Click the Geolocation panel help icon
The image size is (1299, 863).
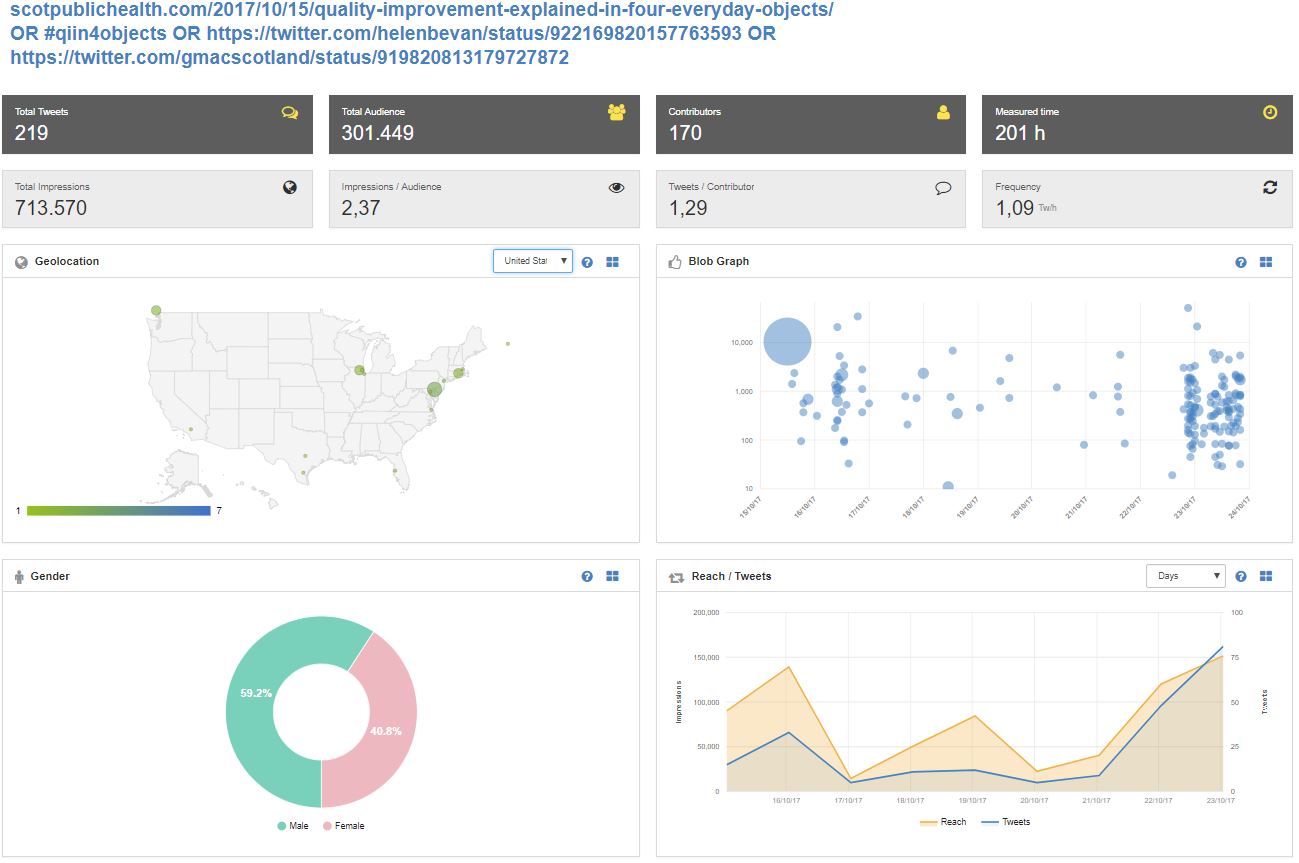click(x=587, y=262)
